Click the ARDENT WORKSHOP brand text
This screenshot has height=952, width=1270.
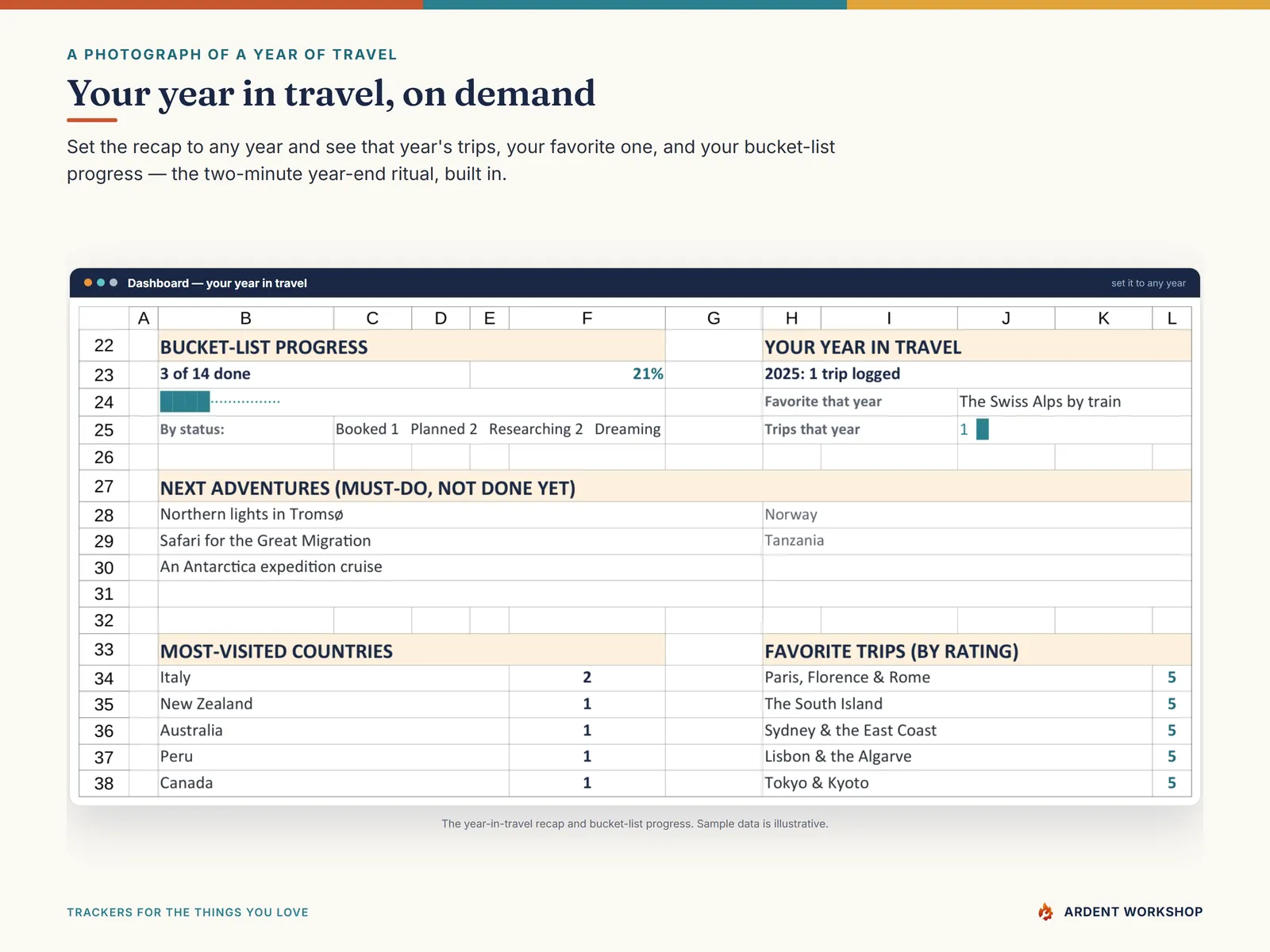click(1133, 912)
